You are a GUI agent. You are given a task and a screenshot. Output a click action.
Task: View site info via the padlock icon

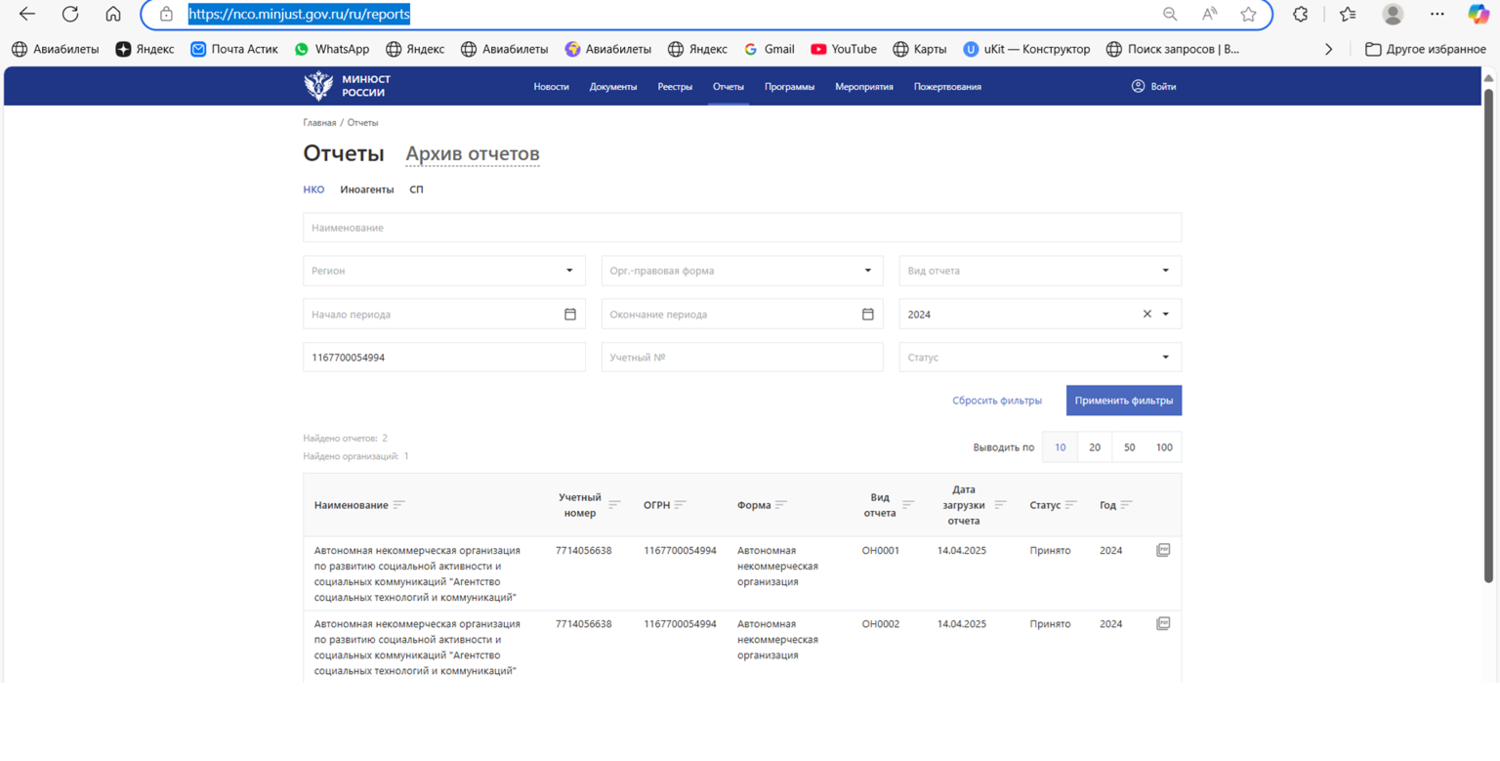pos(166,14)
